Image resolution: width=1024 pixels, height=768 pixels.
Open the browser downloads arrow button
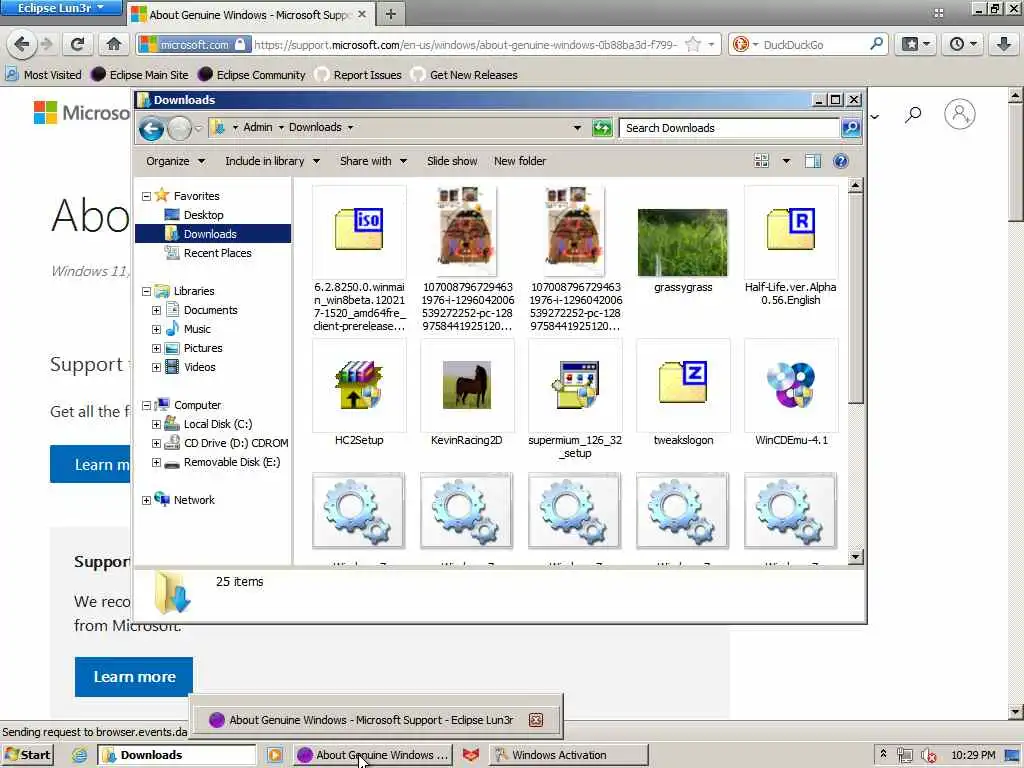pos(1004,44)
